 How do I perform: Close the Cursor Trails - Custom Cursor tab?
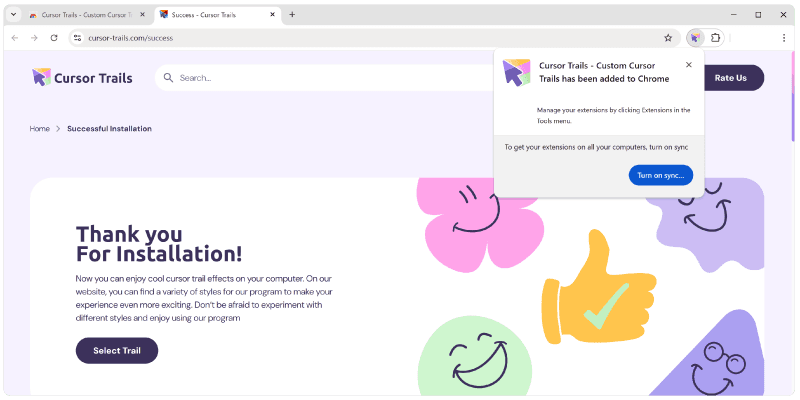142,15
